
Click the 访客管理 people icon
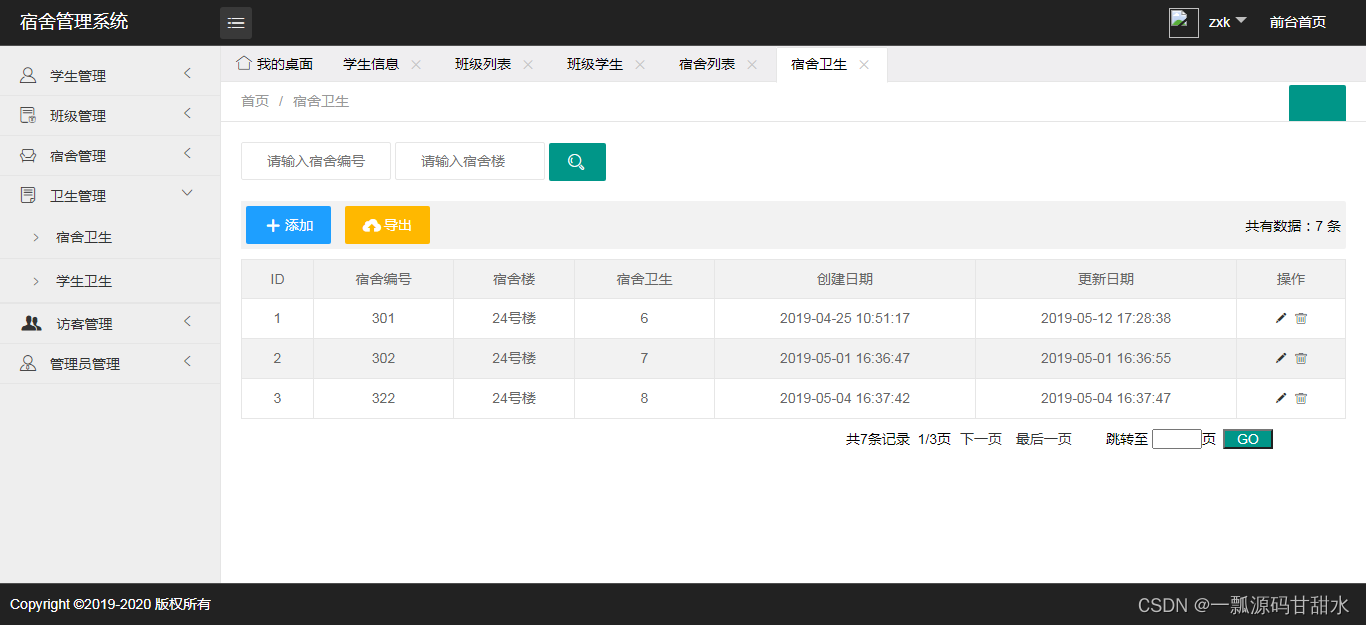pyautogui.click(x=32, y=323)
